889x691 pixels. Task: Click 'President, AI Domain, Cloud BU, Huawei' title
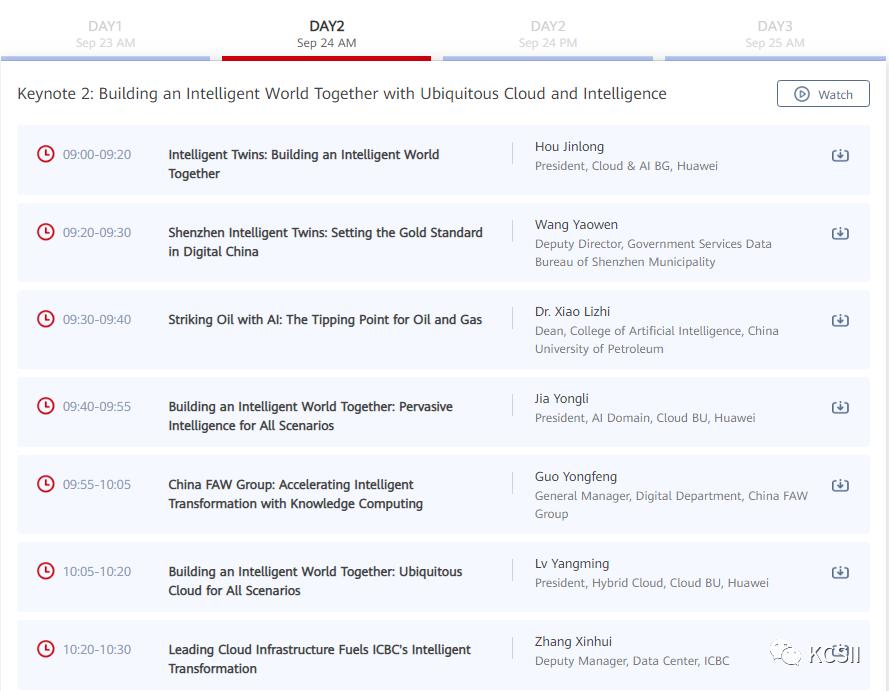[x=645, y=418]
